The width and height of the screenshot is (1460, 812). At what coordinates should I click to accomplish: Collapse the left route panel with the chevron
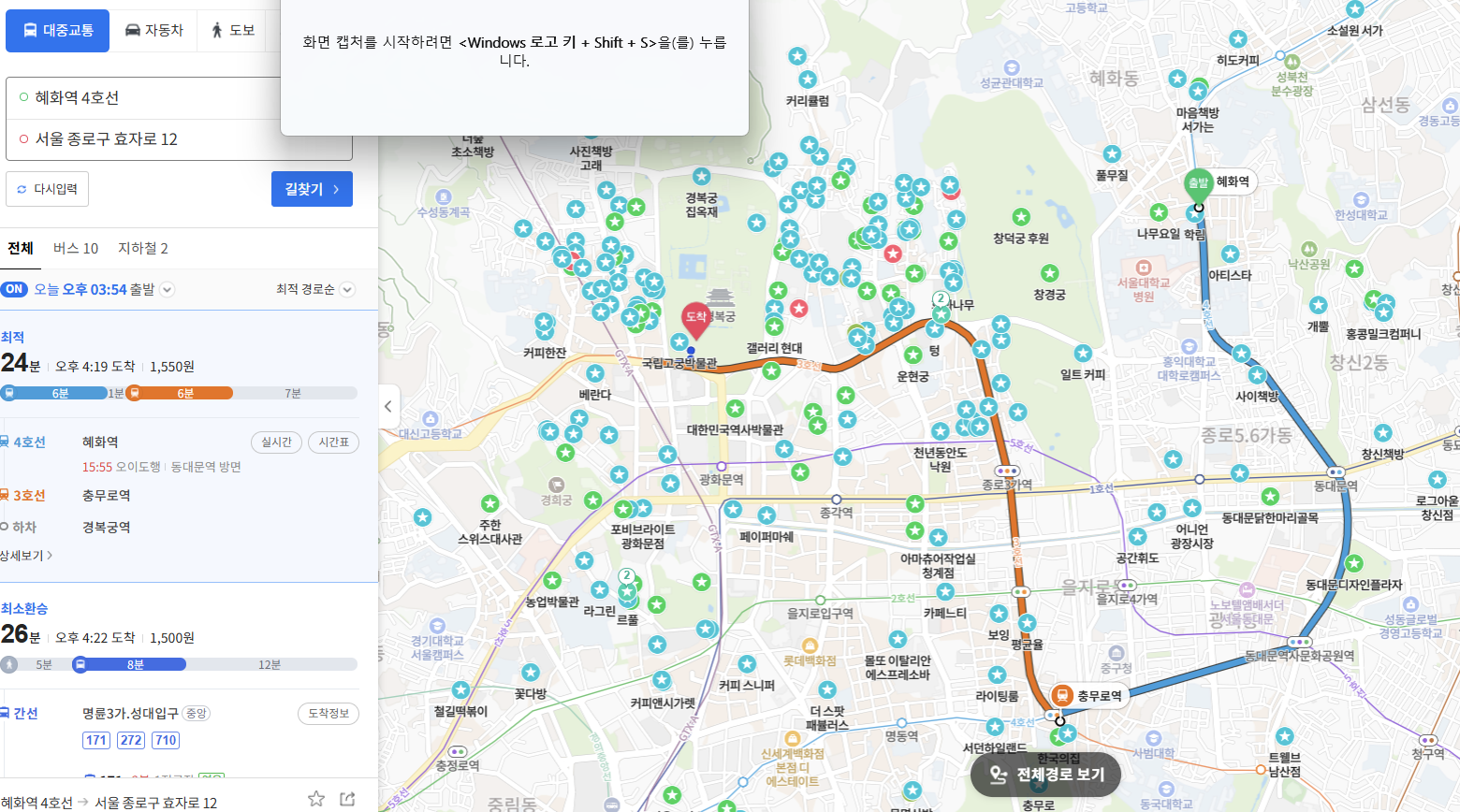[x=389, y=406]
